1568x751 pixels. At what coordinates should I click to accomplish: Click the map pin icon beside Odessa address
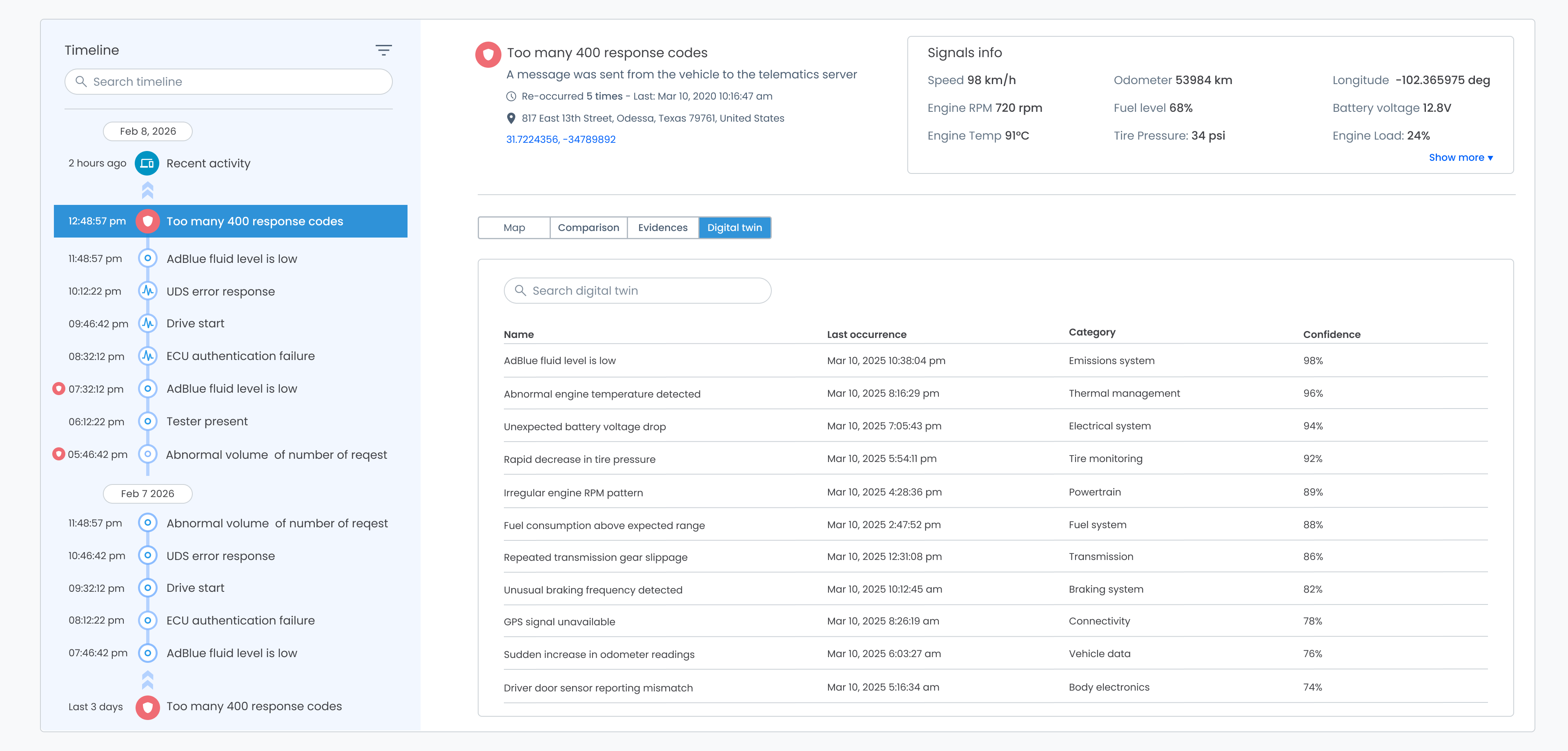511,118
